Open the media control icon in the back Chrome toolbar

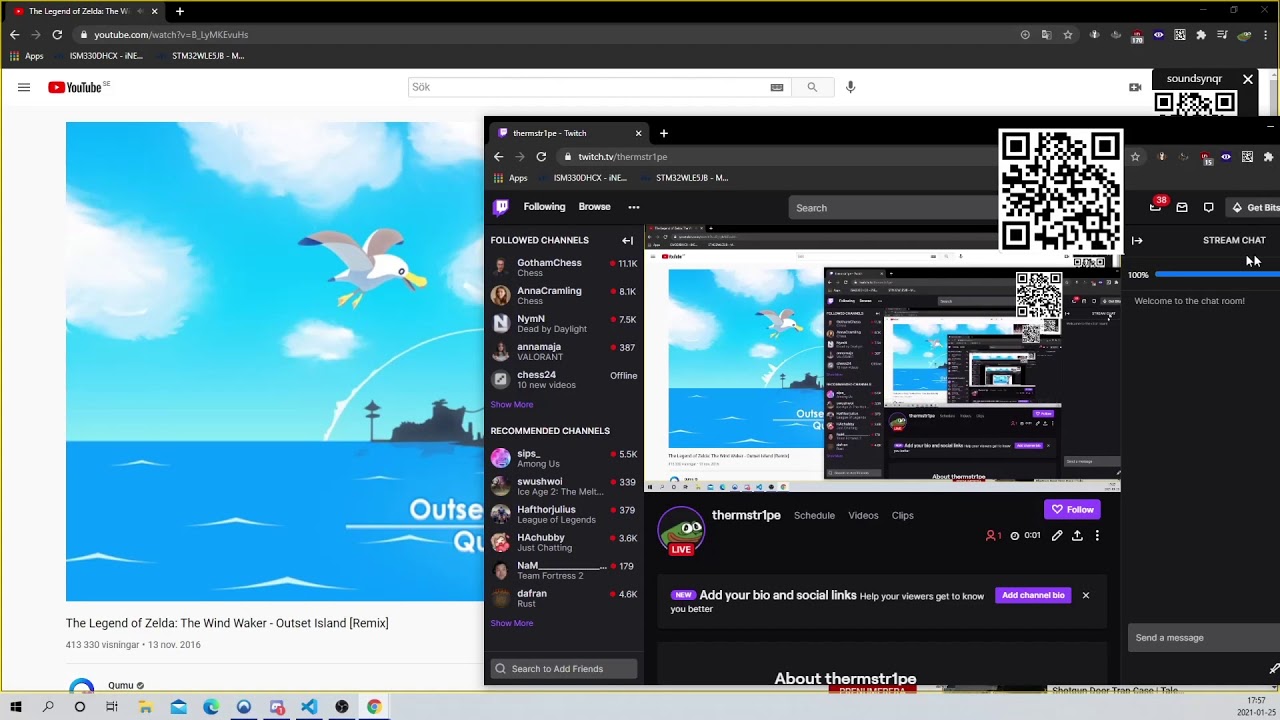(1222, 34)
